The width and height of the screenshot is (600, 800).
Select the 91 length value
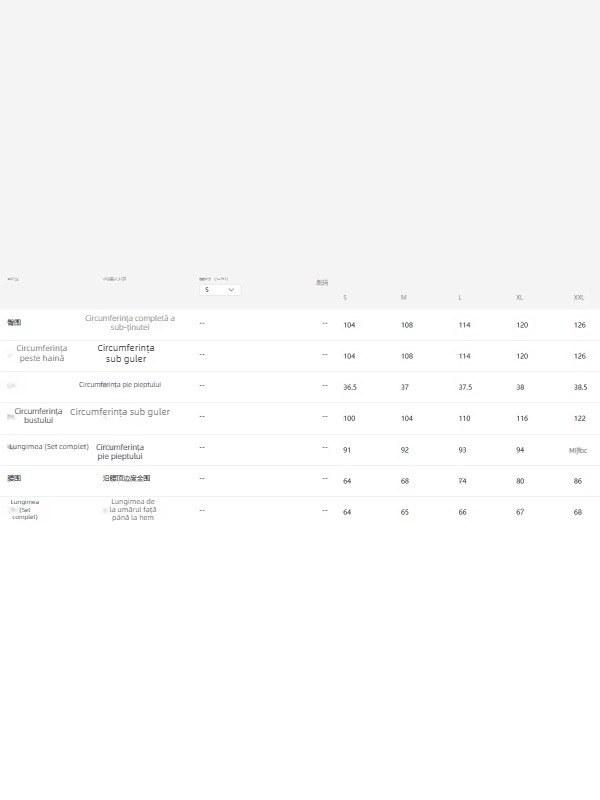tap(347, 450)
